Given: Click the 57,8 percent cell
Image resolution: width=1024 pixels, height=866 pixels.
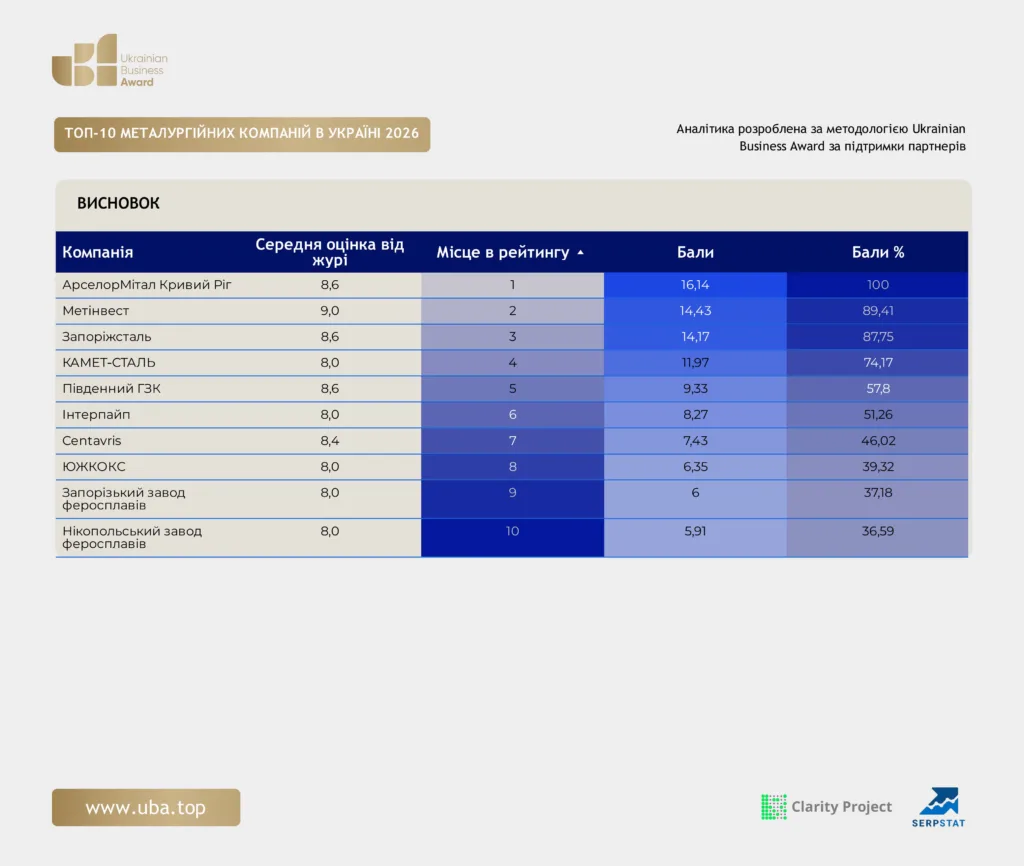Looking at the screenshot, I should [878, 389].
